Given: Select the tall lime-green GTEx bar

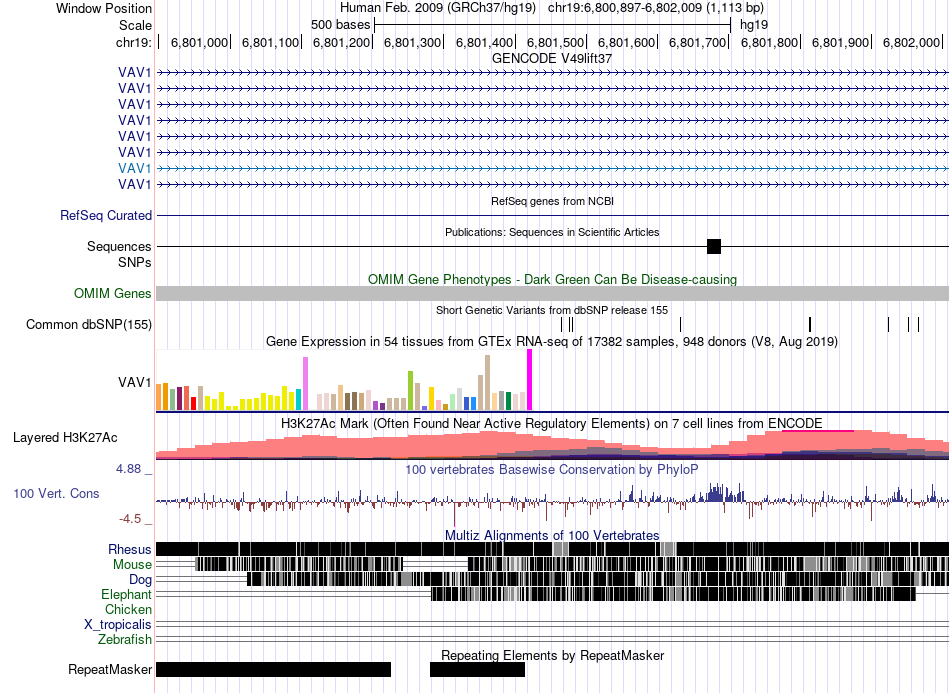Looking at the screenshot, I should [x=410, y=391].
